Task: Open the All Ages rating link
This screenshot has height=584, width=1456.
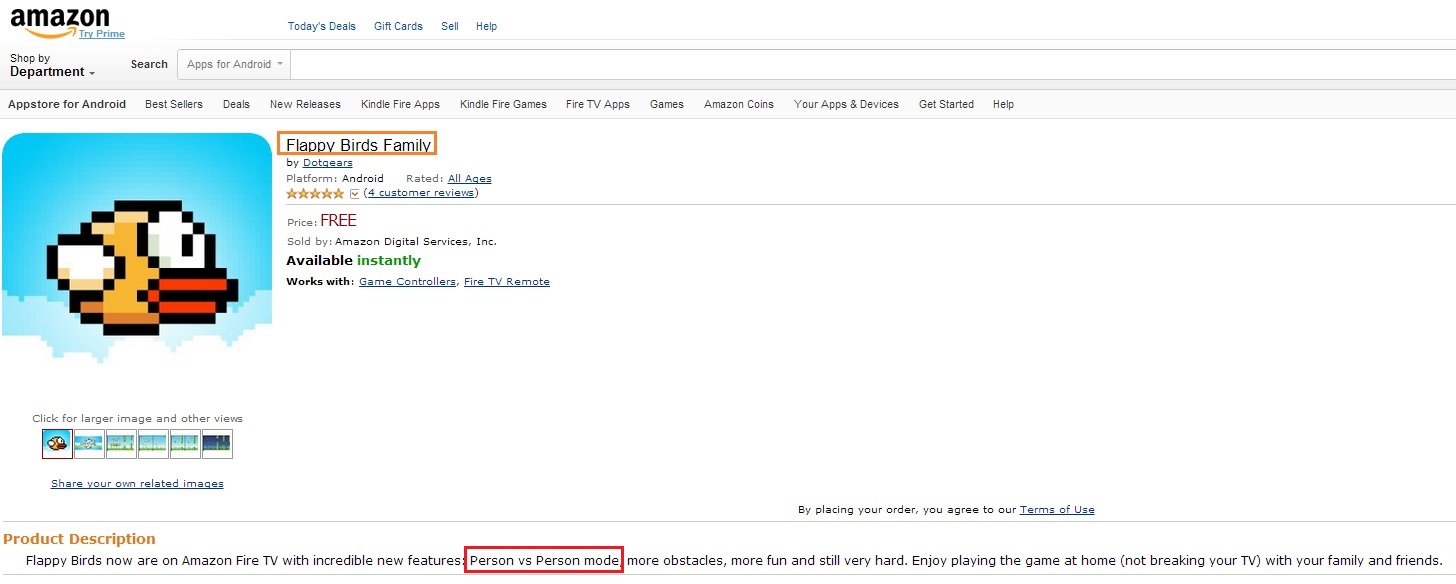Action: (470, 179)
